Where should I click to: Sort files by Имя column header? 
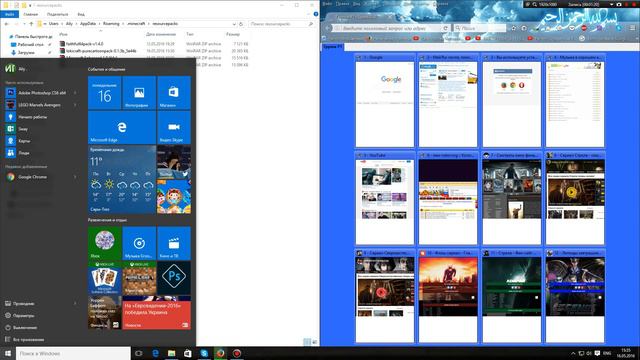pyautogui.click(x=63, y=34)
